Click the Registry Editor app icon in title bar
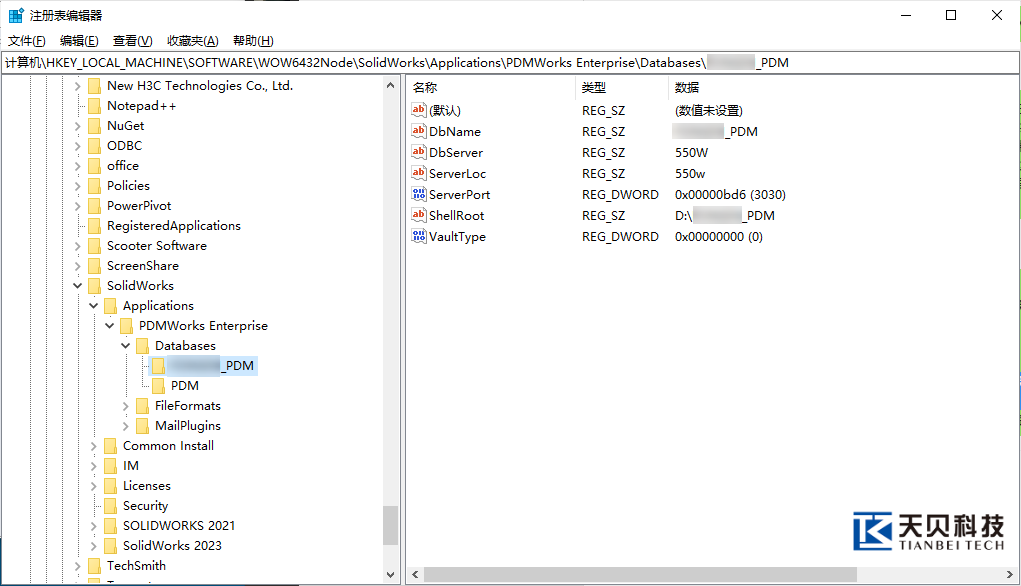Image resolution: width=1021 pixels, height=586 pixels. coord(16,15)
